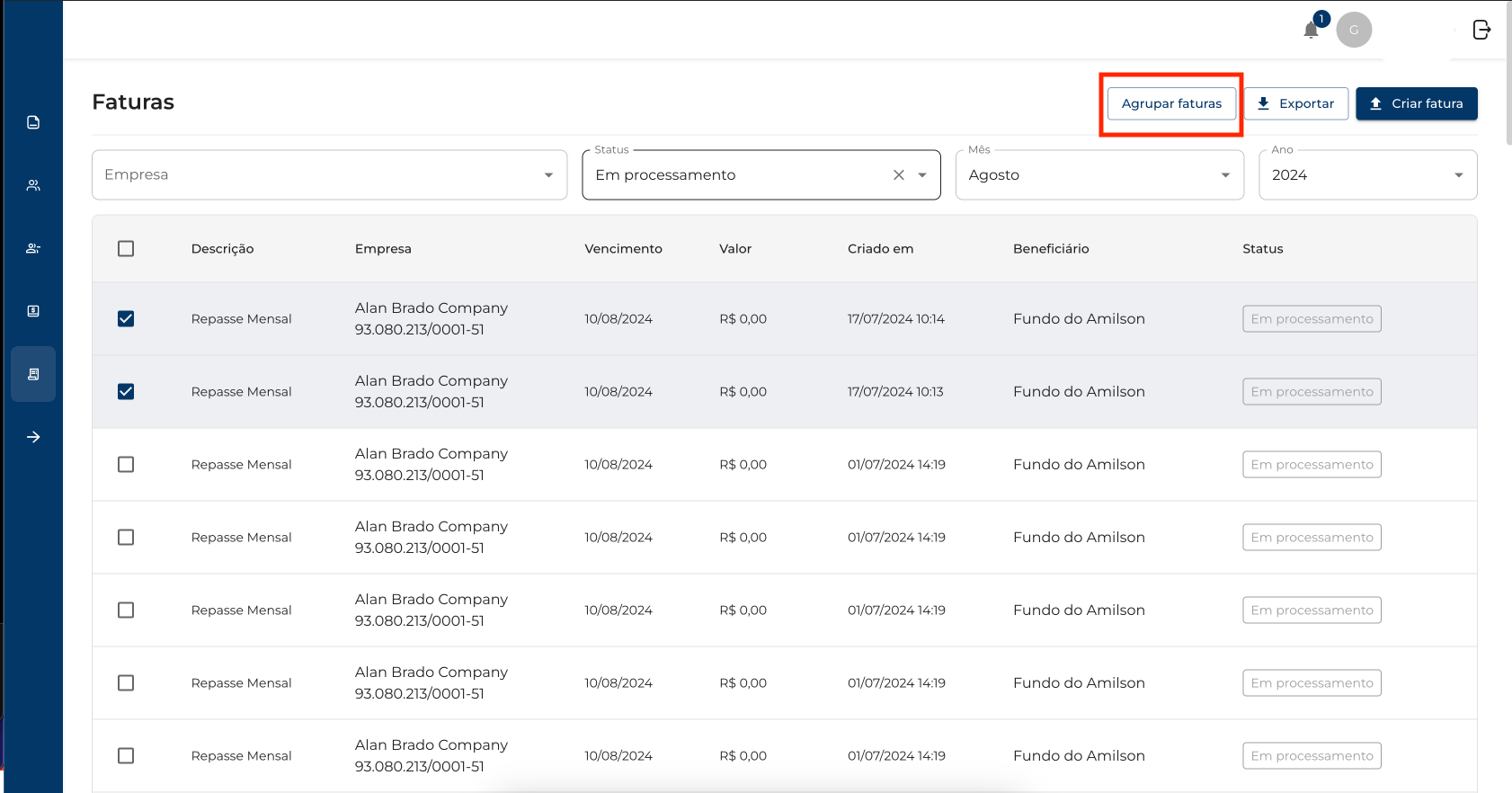
Task: Open the users group icon in sidebar
Action: (x=33, y=185)
